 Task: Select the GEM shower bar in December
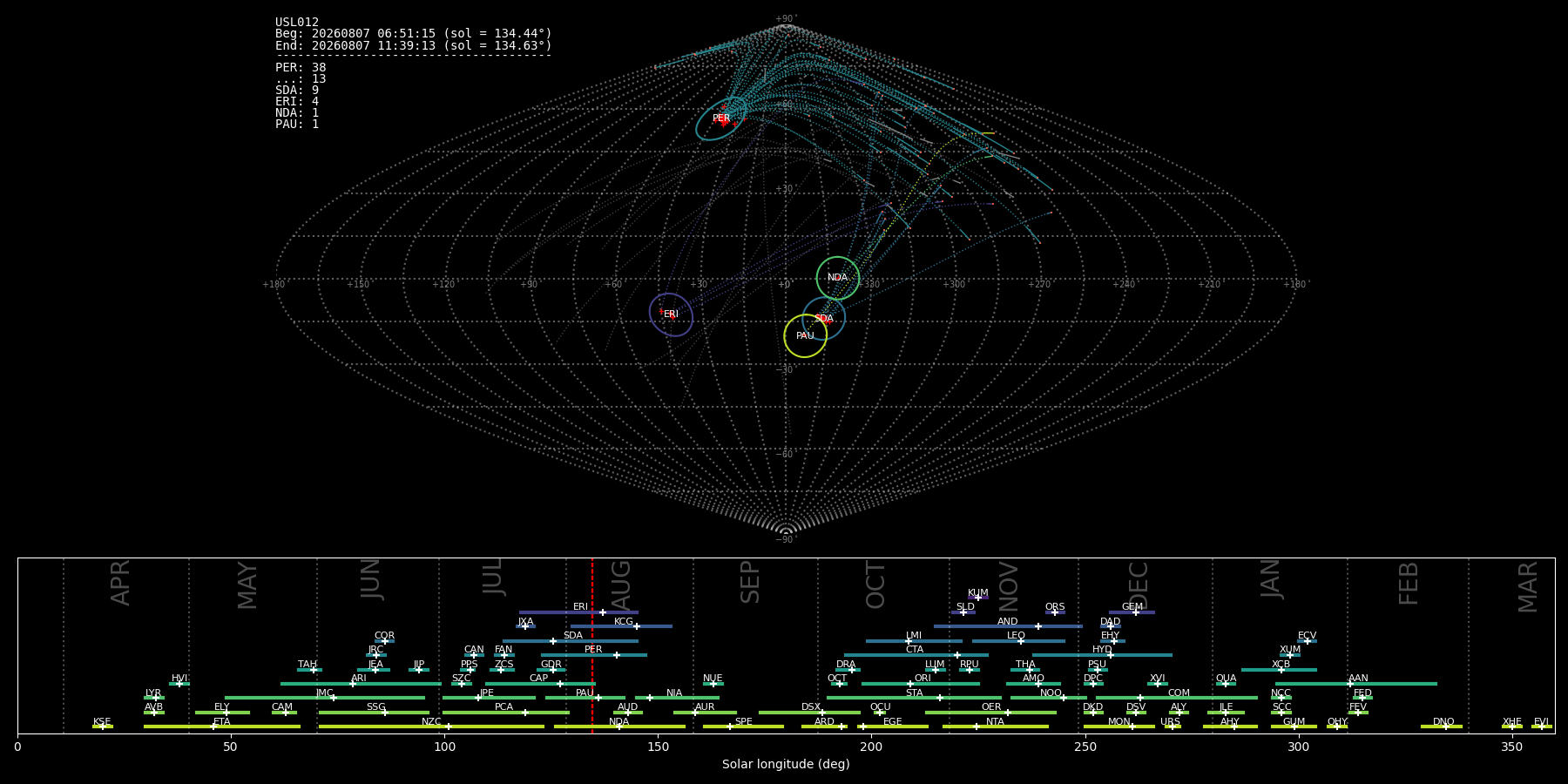[1132, 612]
